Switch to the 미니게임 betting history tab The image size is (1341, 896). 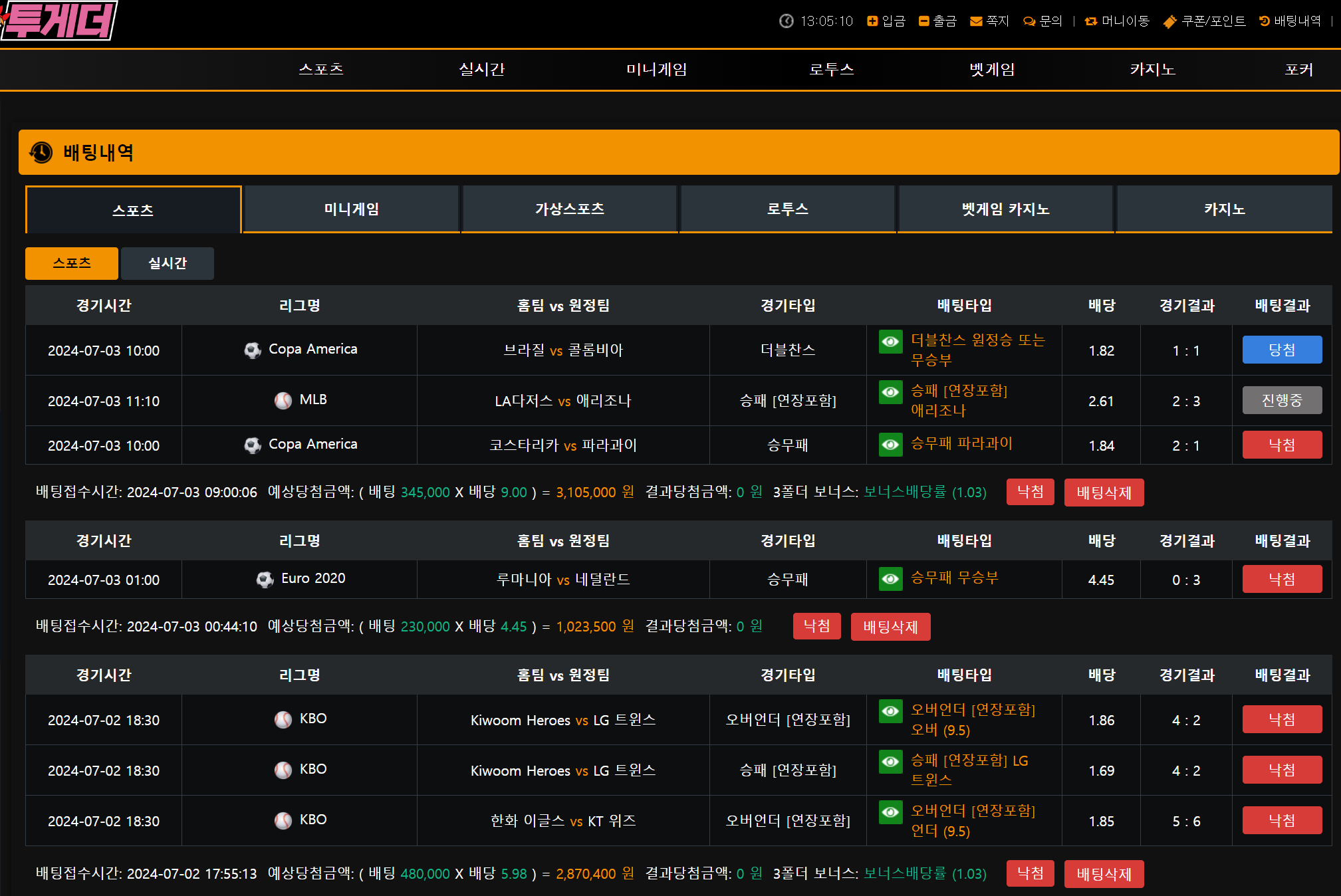coord(351,209)
